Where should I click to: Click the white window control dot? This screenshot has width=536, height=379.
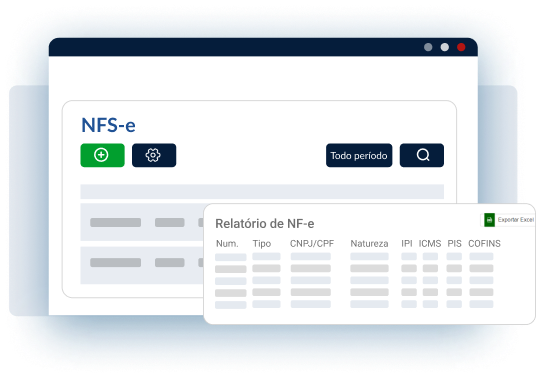[444, 47]
